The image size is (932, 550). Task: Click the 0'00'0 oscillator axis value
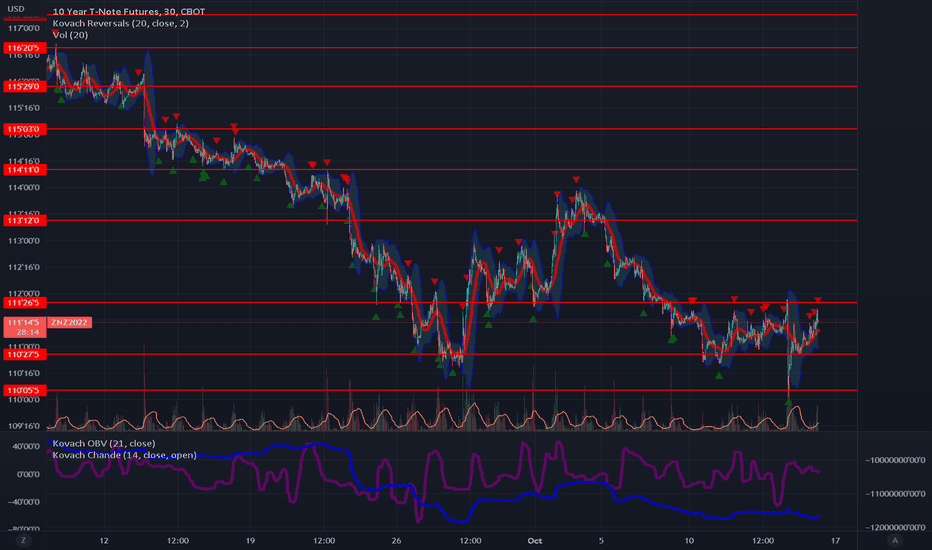coord(29,474)
